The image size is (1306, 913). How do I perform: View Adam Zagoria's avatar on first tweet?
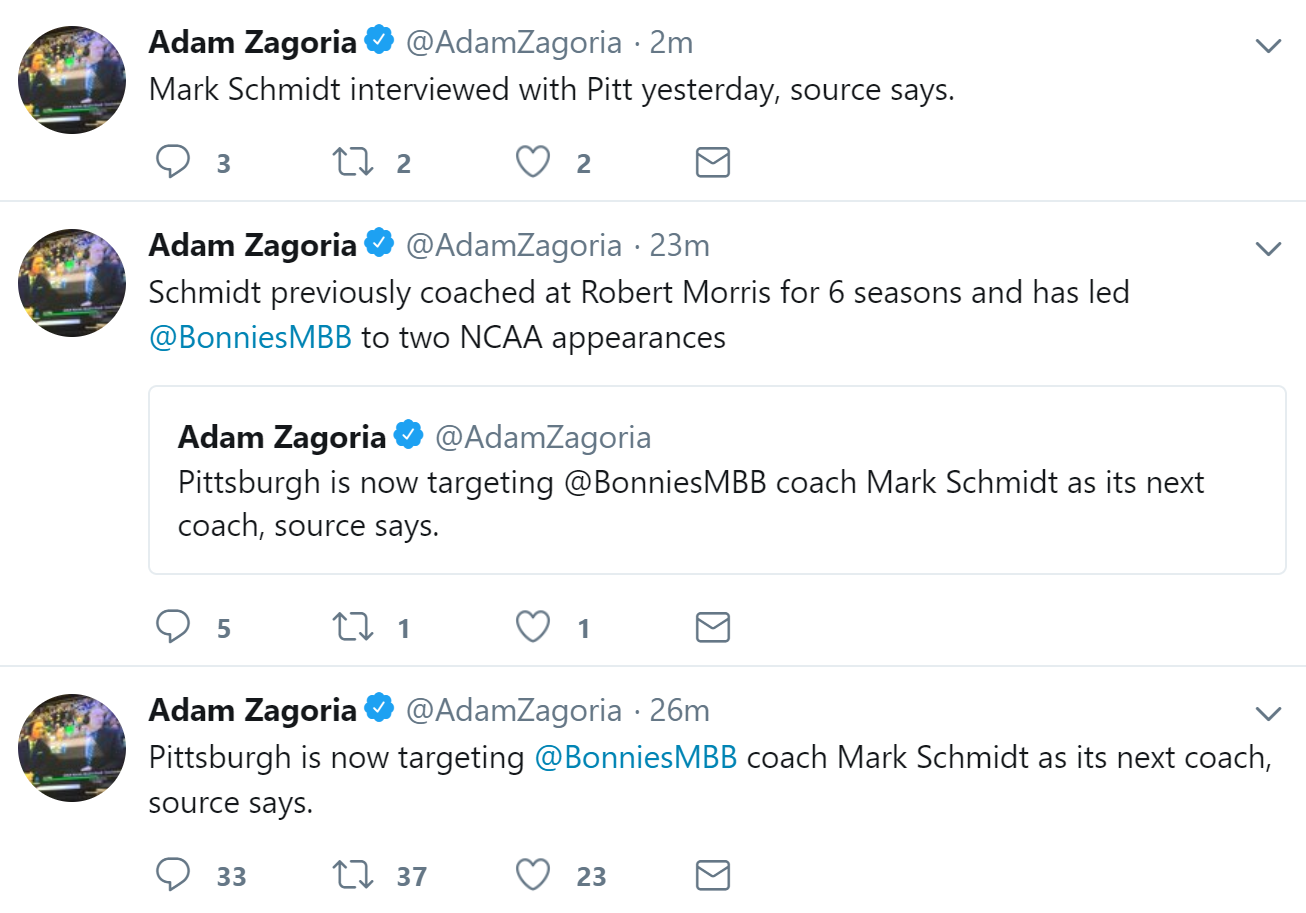[x=72, y=80]
